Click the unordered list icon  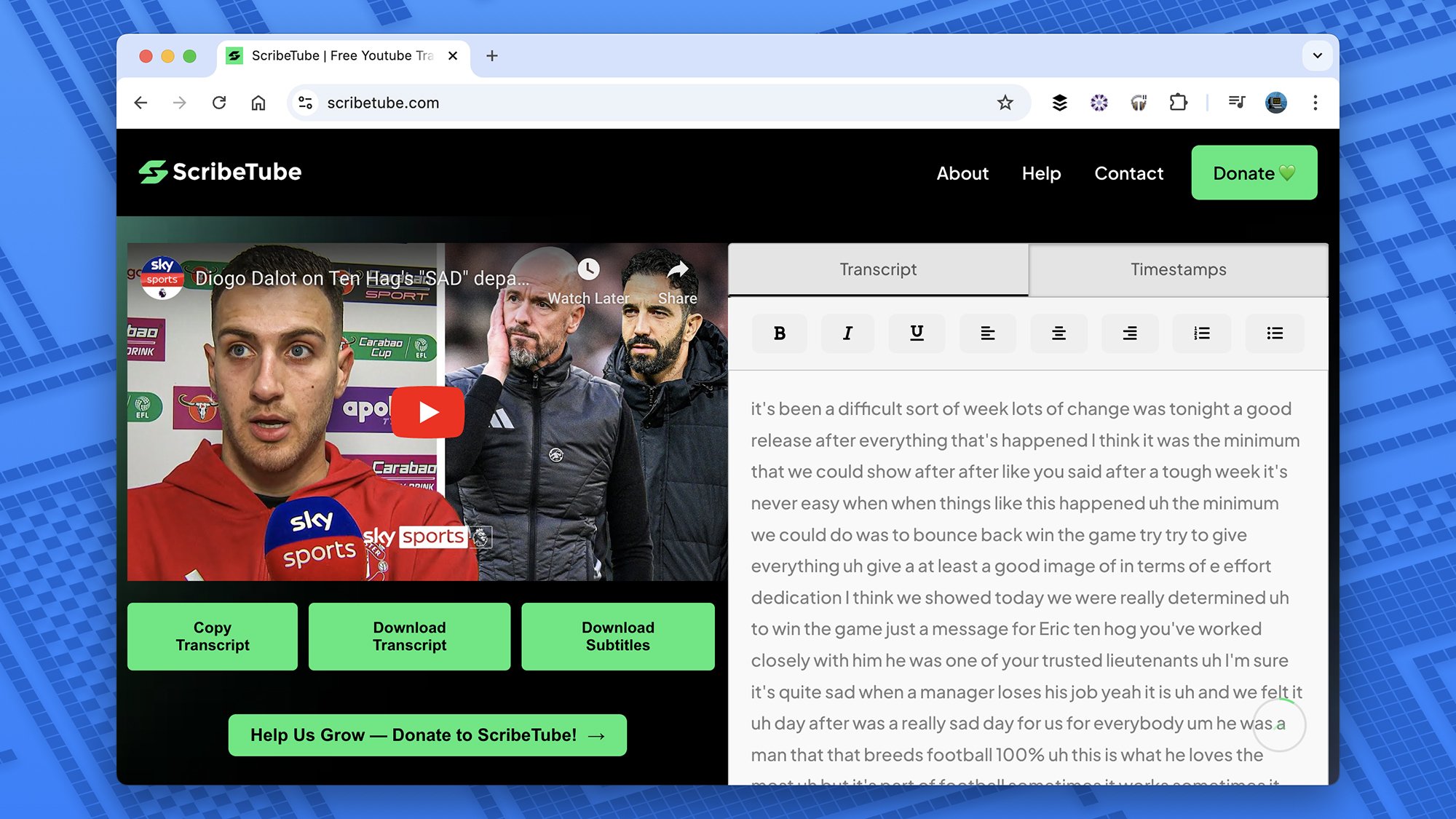(1275, 333)
